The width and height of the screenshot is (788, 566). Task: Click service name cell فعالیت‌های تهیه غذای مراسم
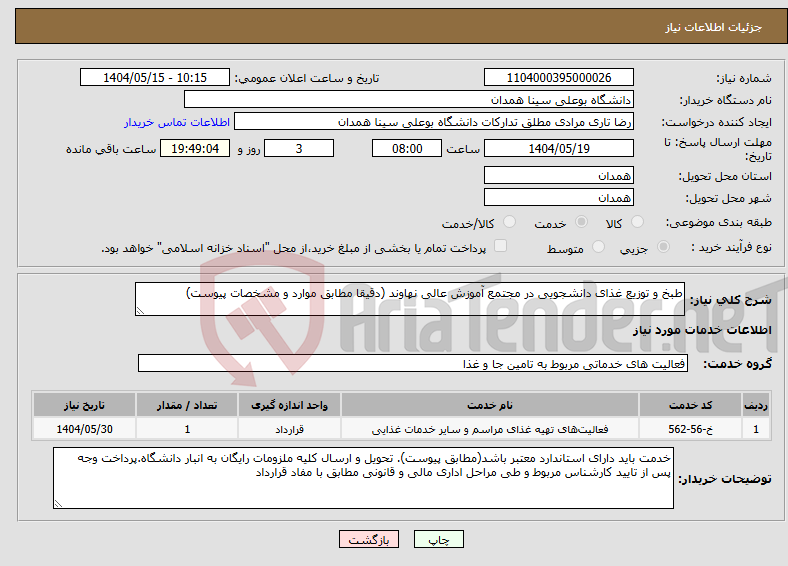click(x=490, y=429)
